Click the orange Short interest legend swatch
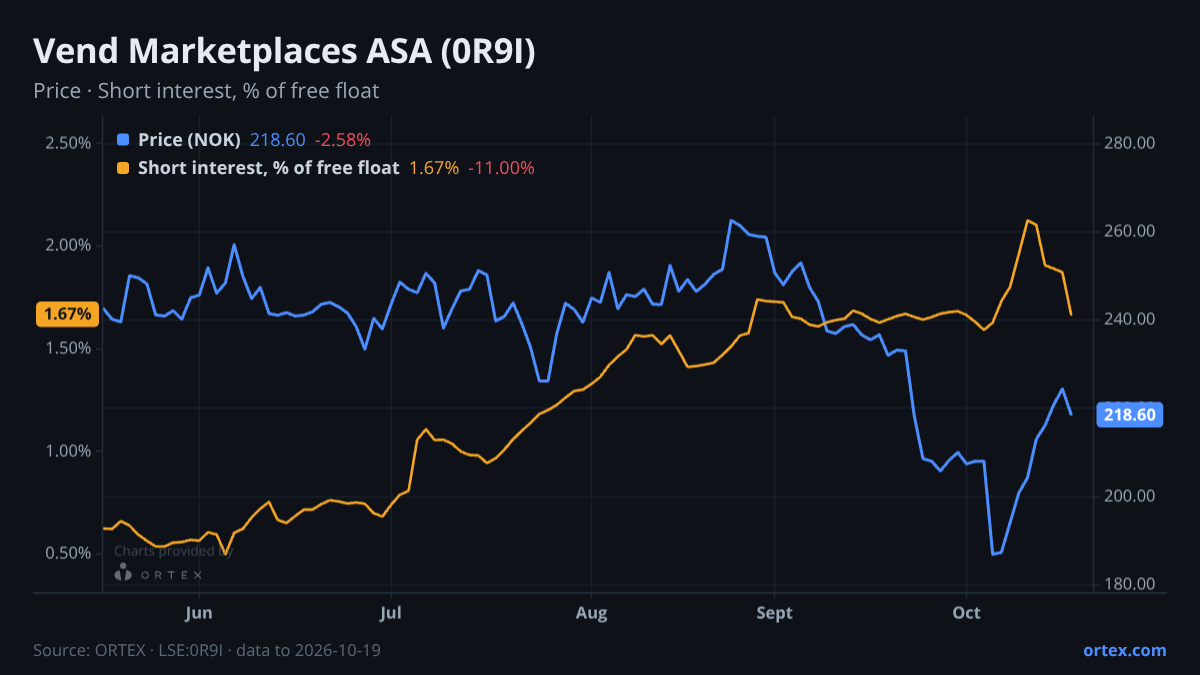 123,168
